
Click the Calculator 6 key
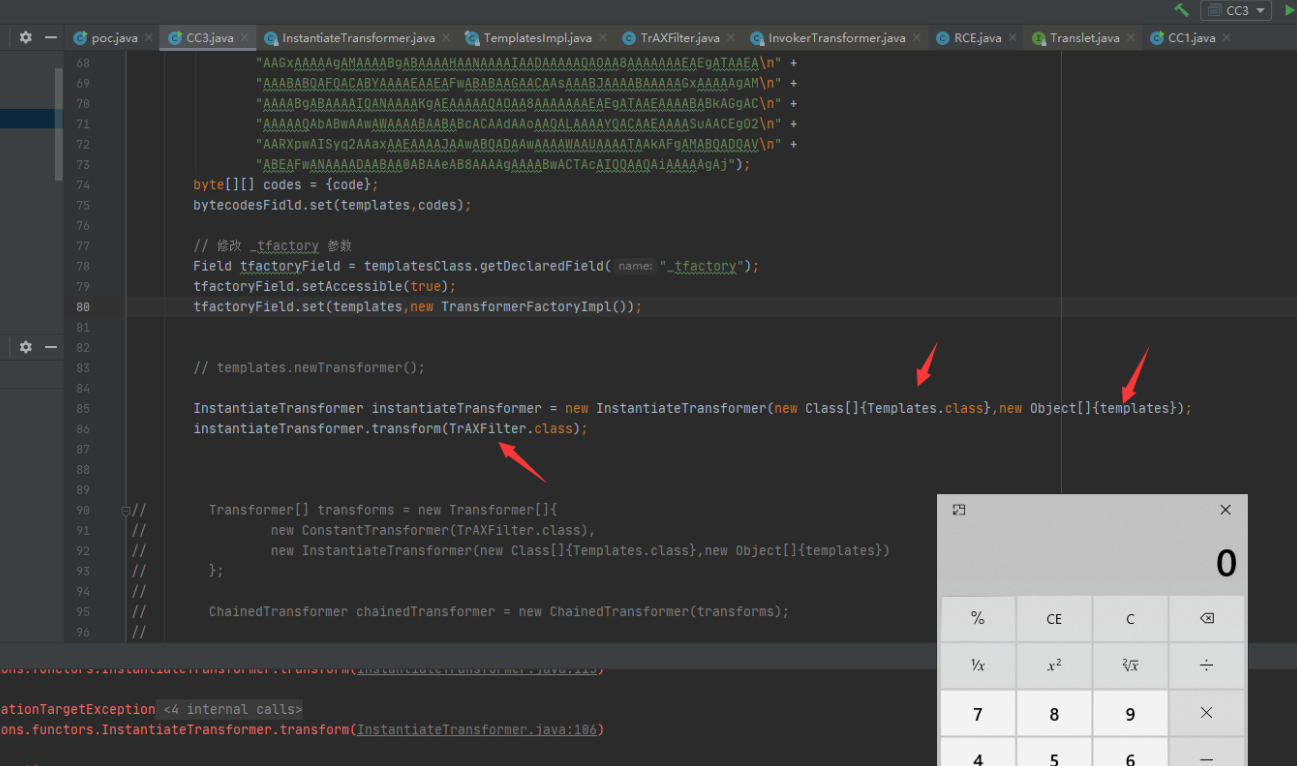(1130, 754)
